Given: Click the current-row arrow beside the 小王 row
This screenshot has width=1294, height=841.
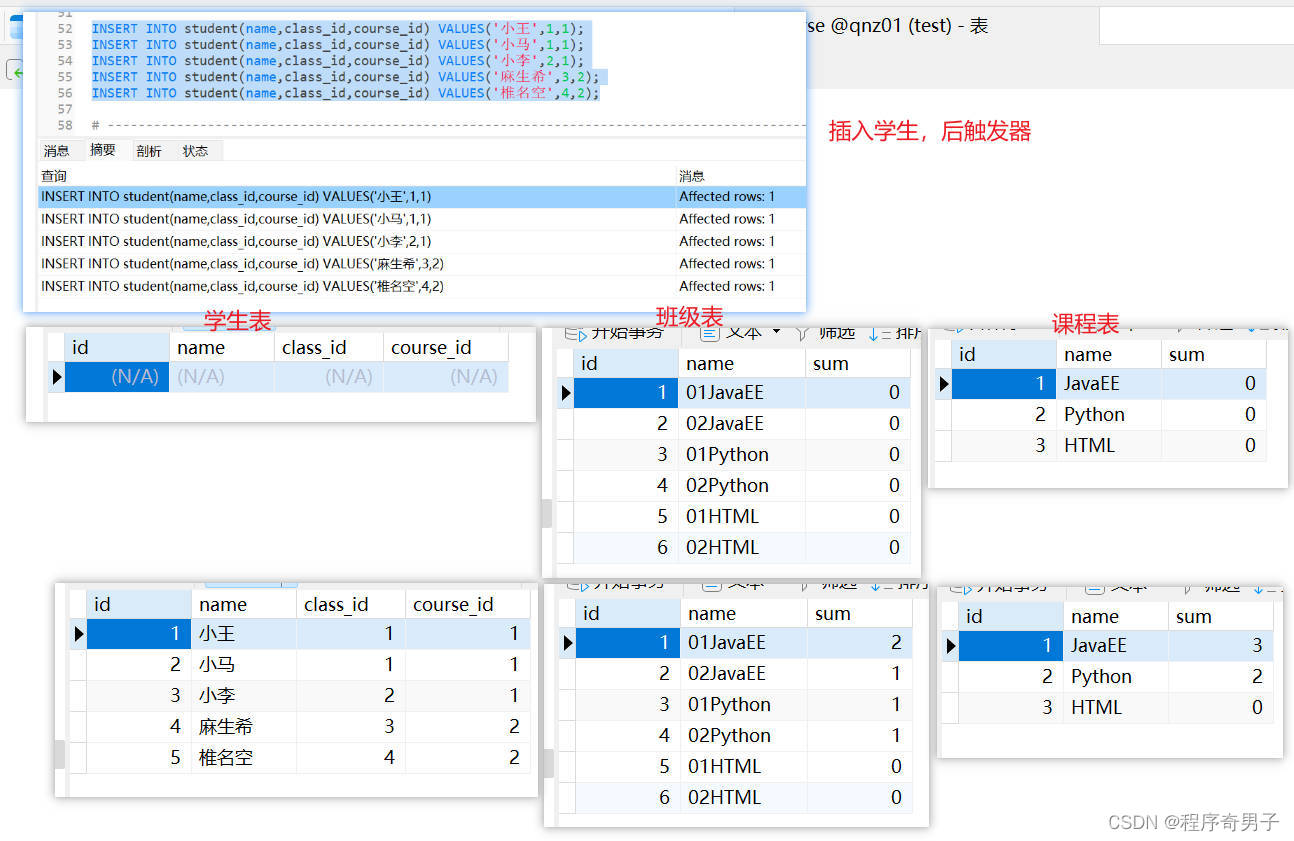Looking at the screenshot, I should coord(78,633).
